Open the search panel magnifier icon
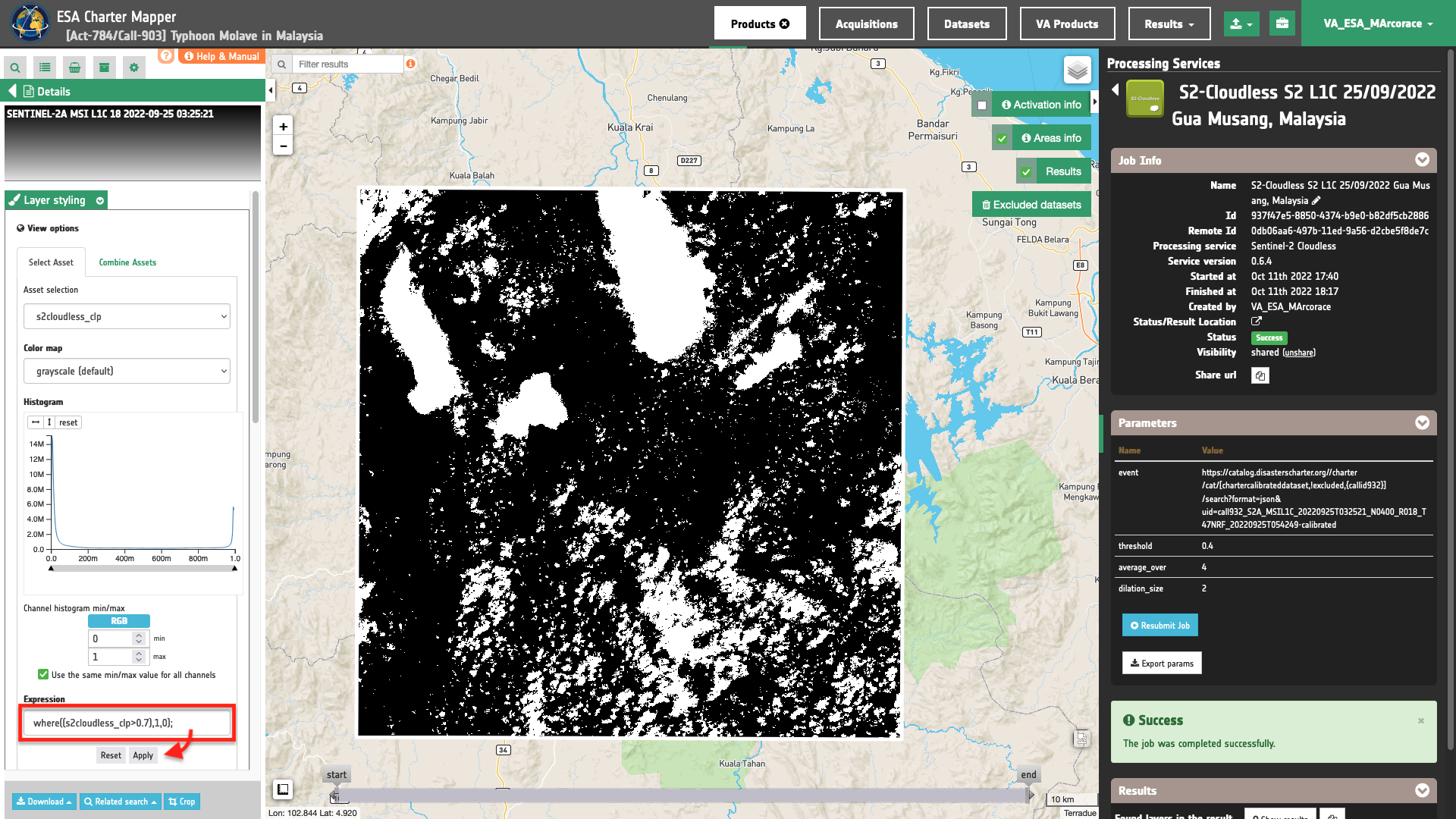The height and width of the screenshot is (819, 1456). (x=15, y=67)
